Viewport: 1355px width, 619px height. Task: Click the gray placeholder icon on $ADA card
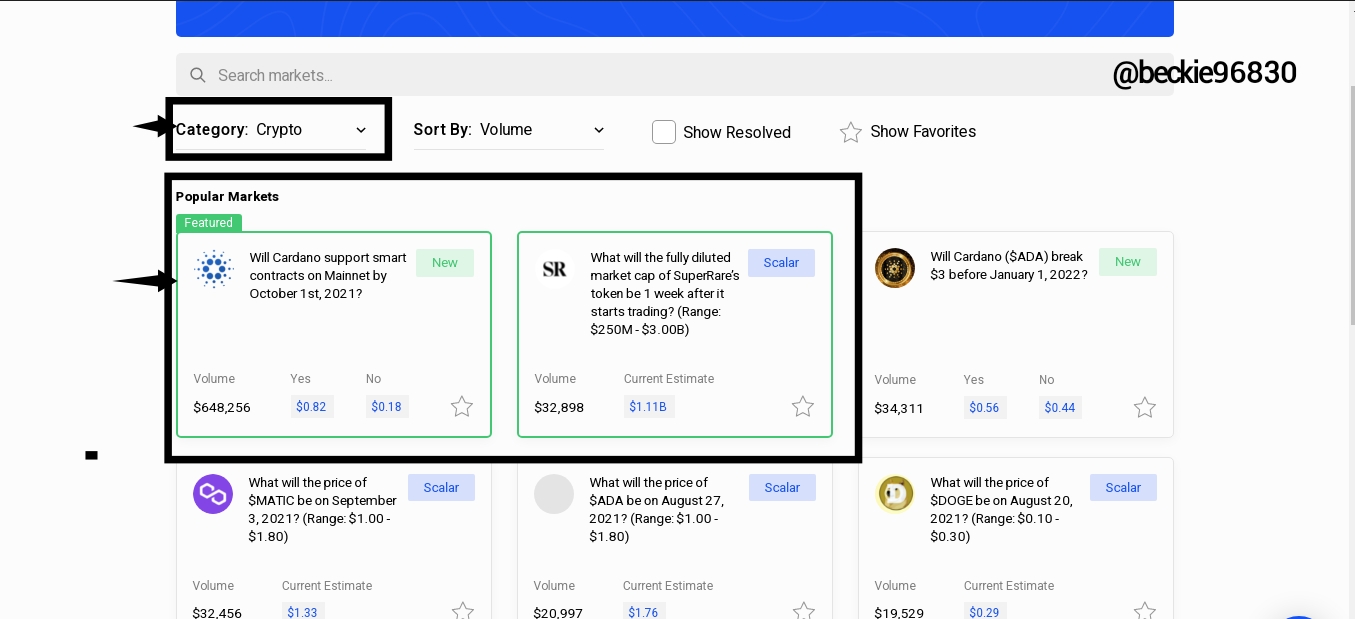pyautogui.click(x=554, y=494)
